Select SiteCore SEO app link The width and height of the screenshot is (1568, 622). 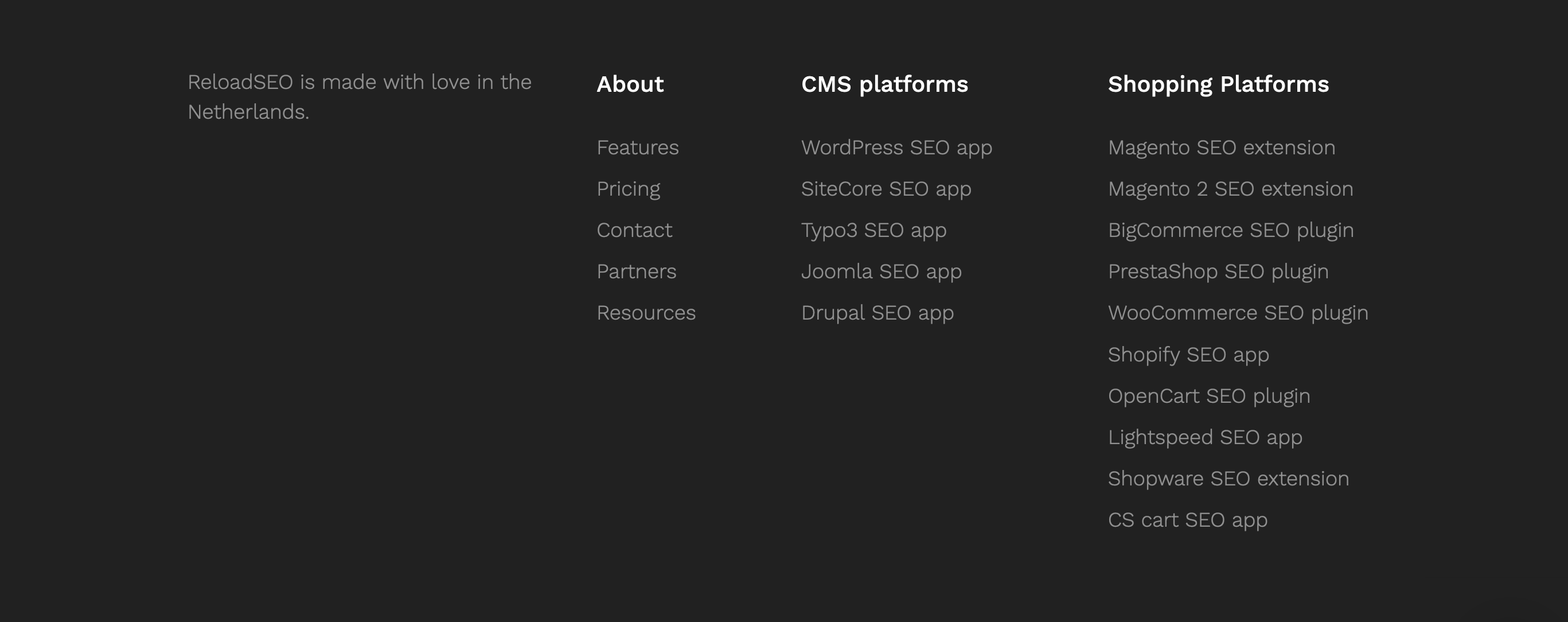886,189
